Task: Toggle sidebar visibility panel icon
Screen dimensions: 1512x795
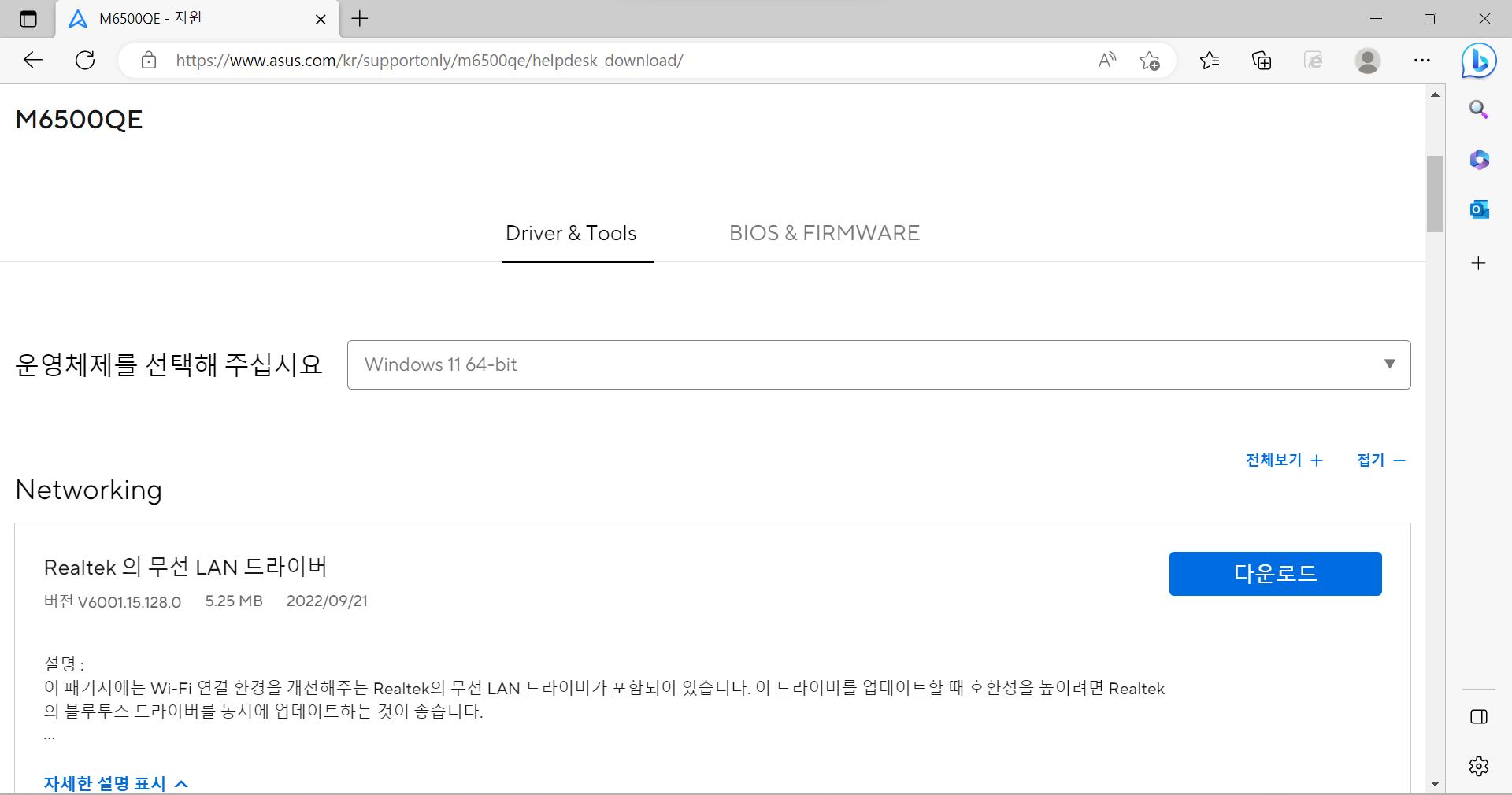Action: pyautogui.click(x=1479, y=716)
